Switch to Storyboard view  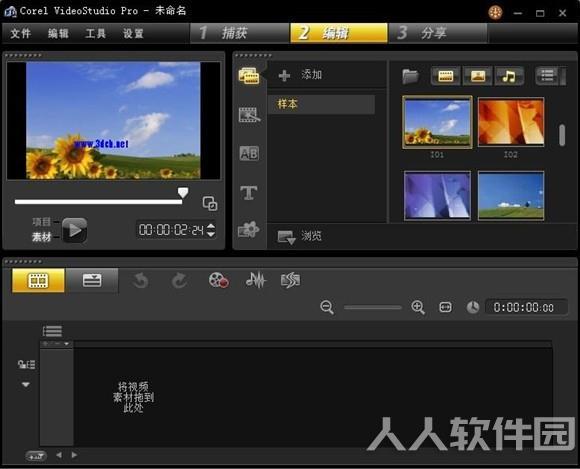click(38, 280)
